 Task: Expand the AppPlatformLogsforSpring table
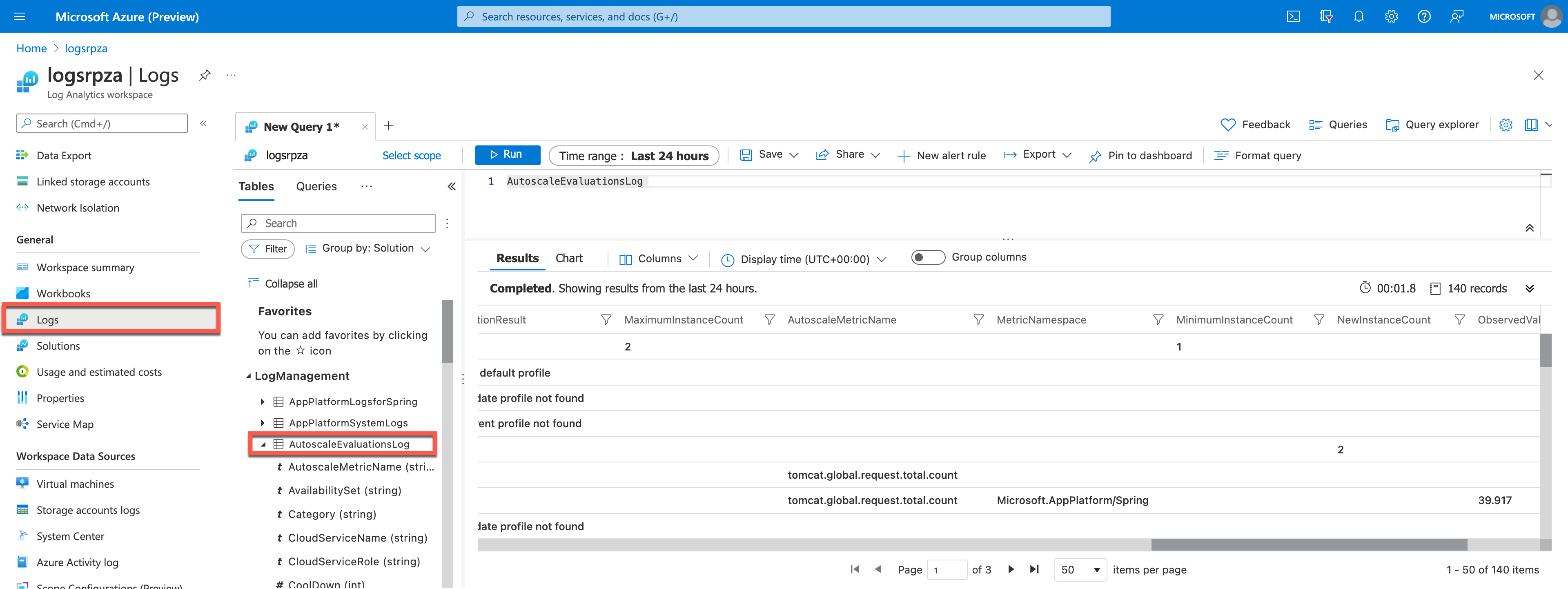pyautogui.click(x=262, y=402)
